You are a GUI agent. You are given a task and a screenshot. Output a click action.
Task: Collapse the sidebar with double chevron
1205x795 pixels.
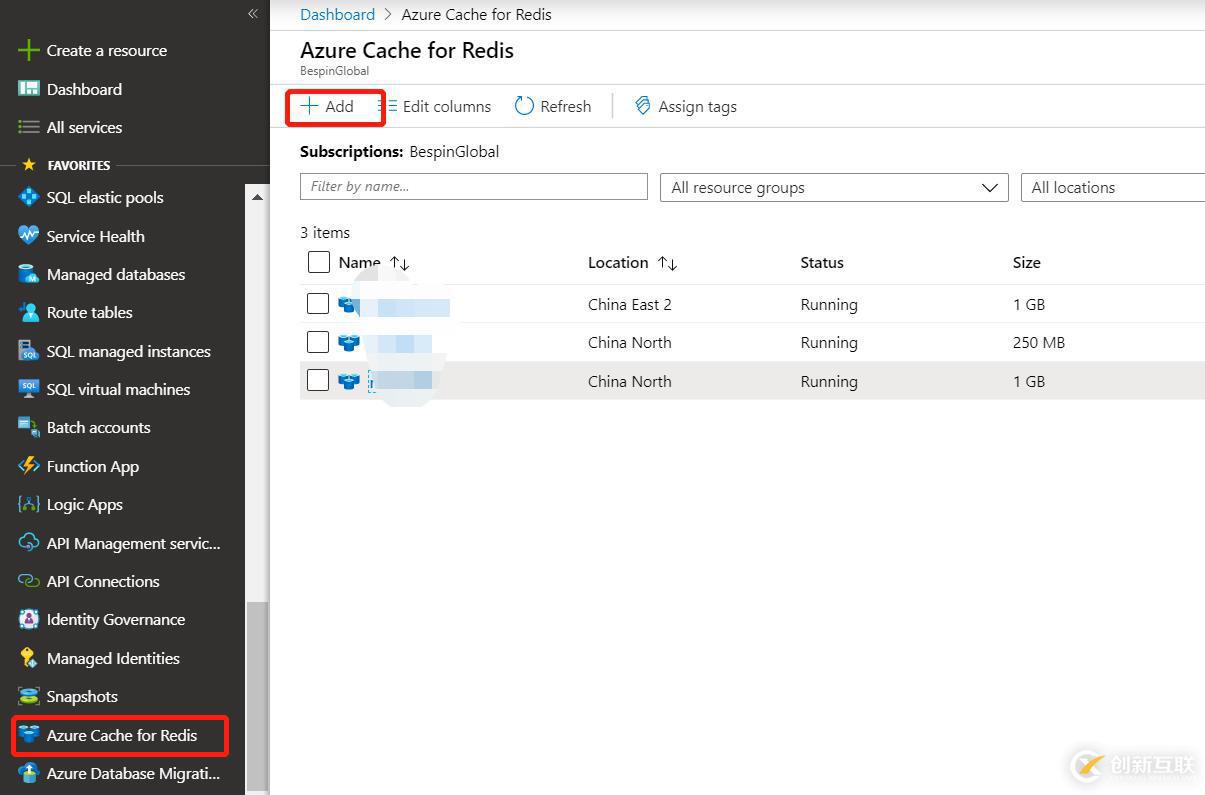(253, 13)
